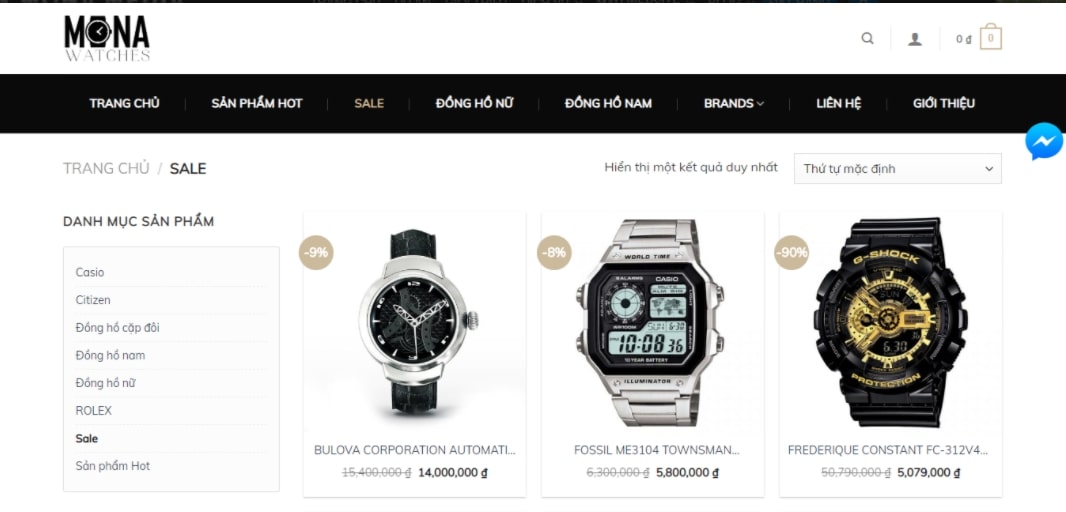Viewport: 1066px width, 512px height.
Task: Open the user account icon
Action: coord(915,39)
